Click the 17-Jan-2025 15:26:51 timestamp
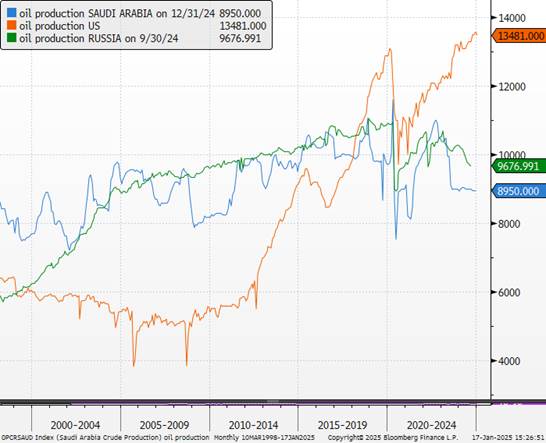This screenshot has height=443, width=546. click(509, 437)
